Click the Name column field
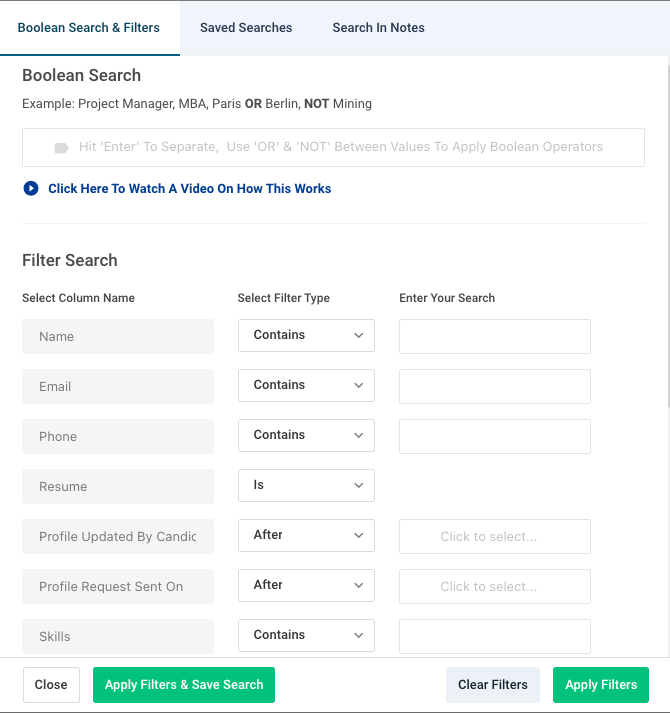This screenshot has height=713, width=670. [118, 336]
